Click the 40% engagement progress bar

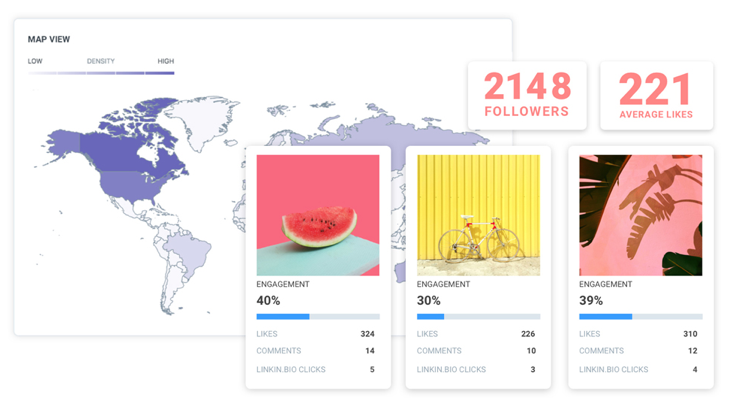pos(318,316)
